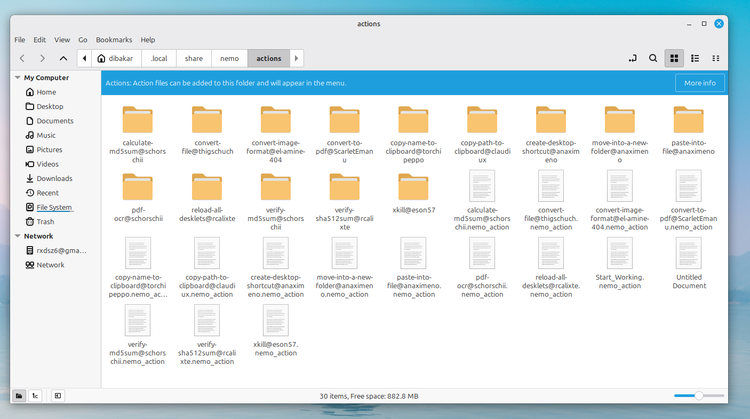The image size is (750, 419).
Task: Go up to the parent folder
Action: point(63,58)
